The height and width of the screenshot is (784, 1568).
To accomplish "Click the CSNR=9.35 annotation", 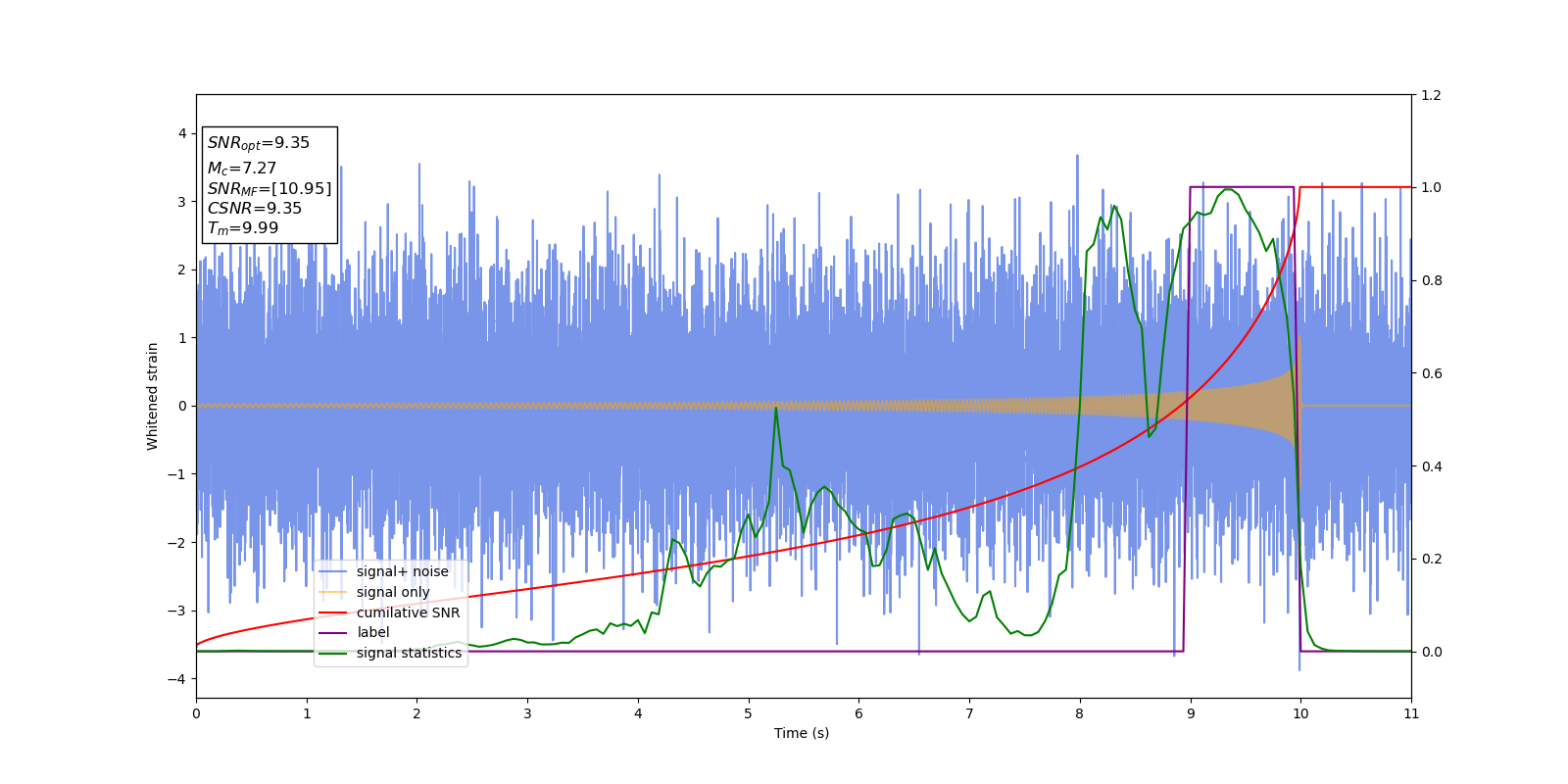I will 255,208.
